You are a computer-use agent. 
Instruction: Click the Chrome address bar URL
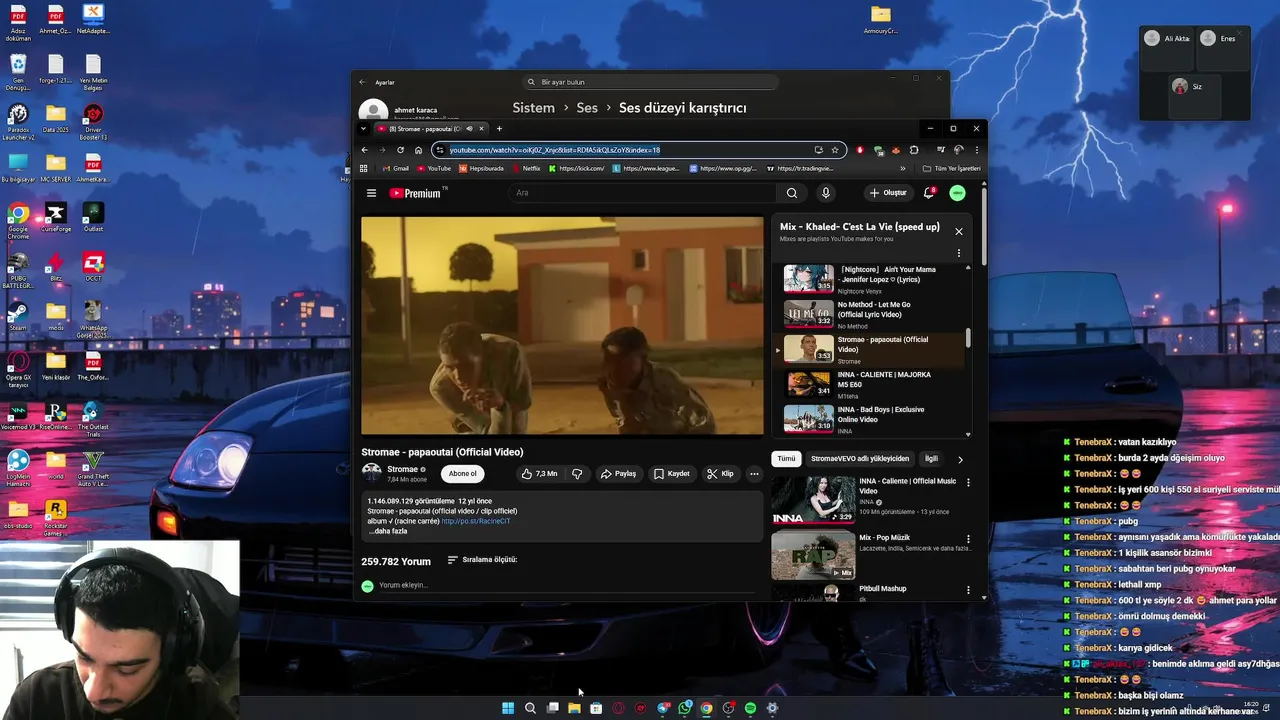555,150
